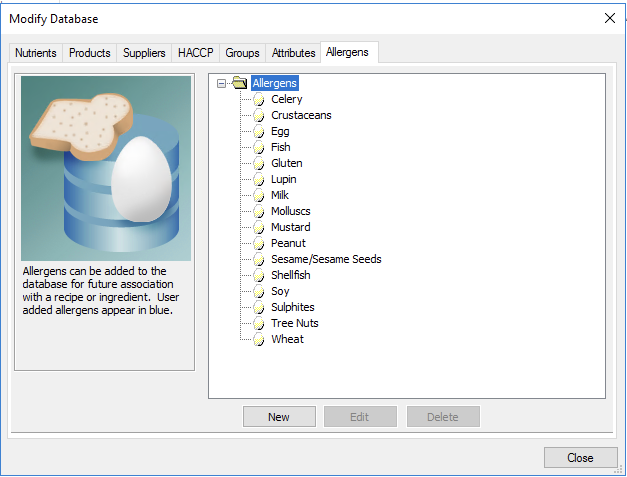Select the Mustard text label
The width and height of the screenshot is (627, 477).
(x=291, y=227)
